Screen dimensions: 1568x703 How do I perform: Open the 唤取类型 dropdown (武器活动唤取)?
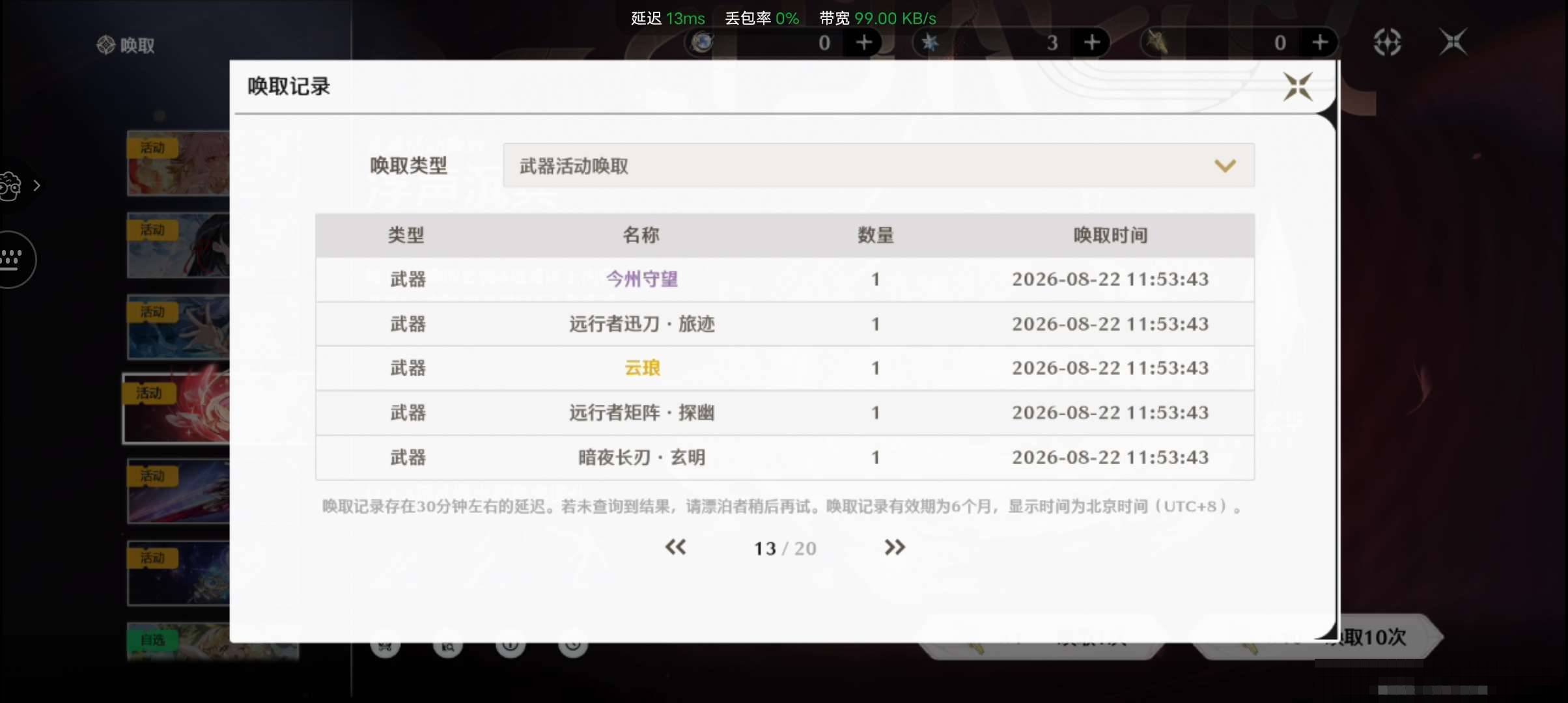point(878,166)
